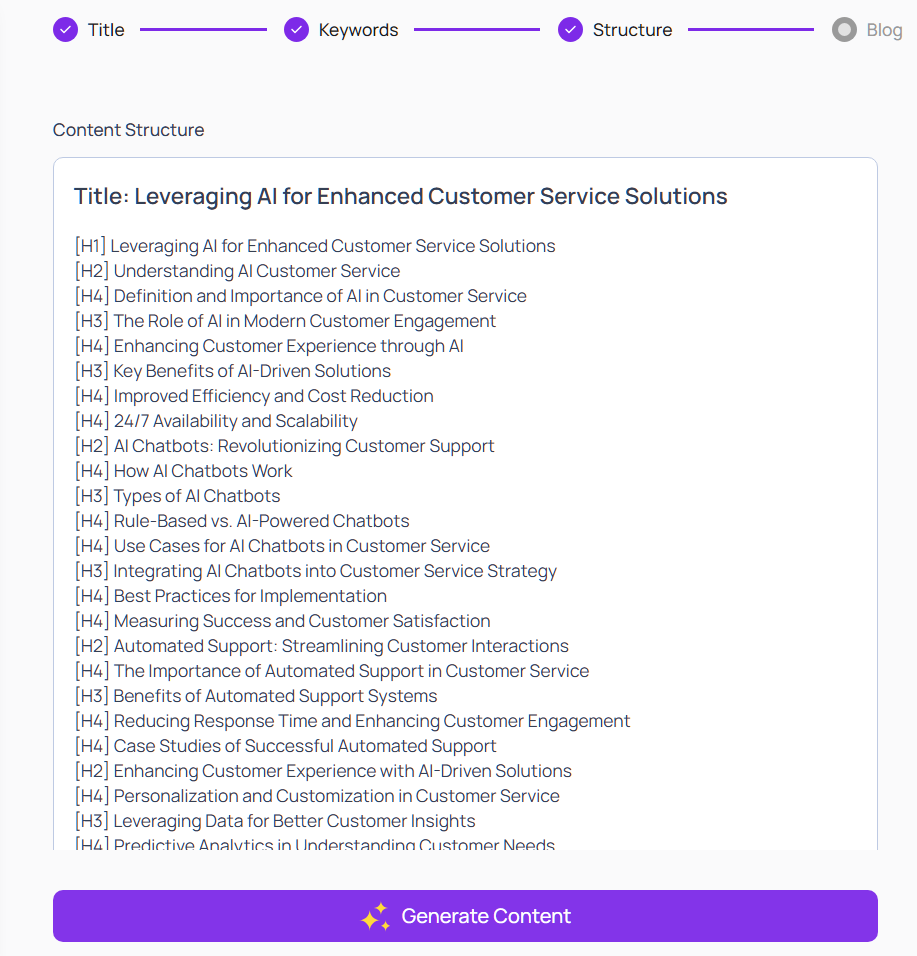Image resolution: width=917 pixels, height=956 pixels.
Task: Click the 24/7 Availability and Scalability line
Action: 235,421
